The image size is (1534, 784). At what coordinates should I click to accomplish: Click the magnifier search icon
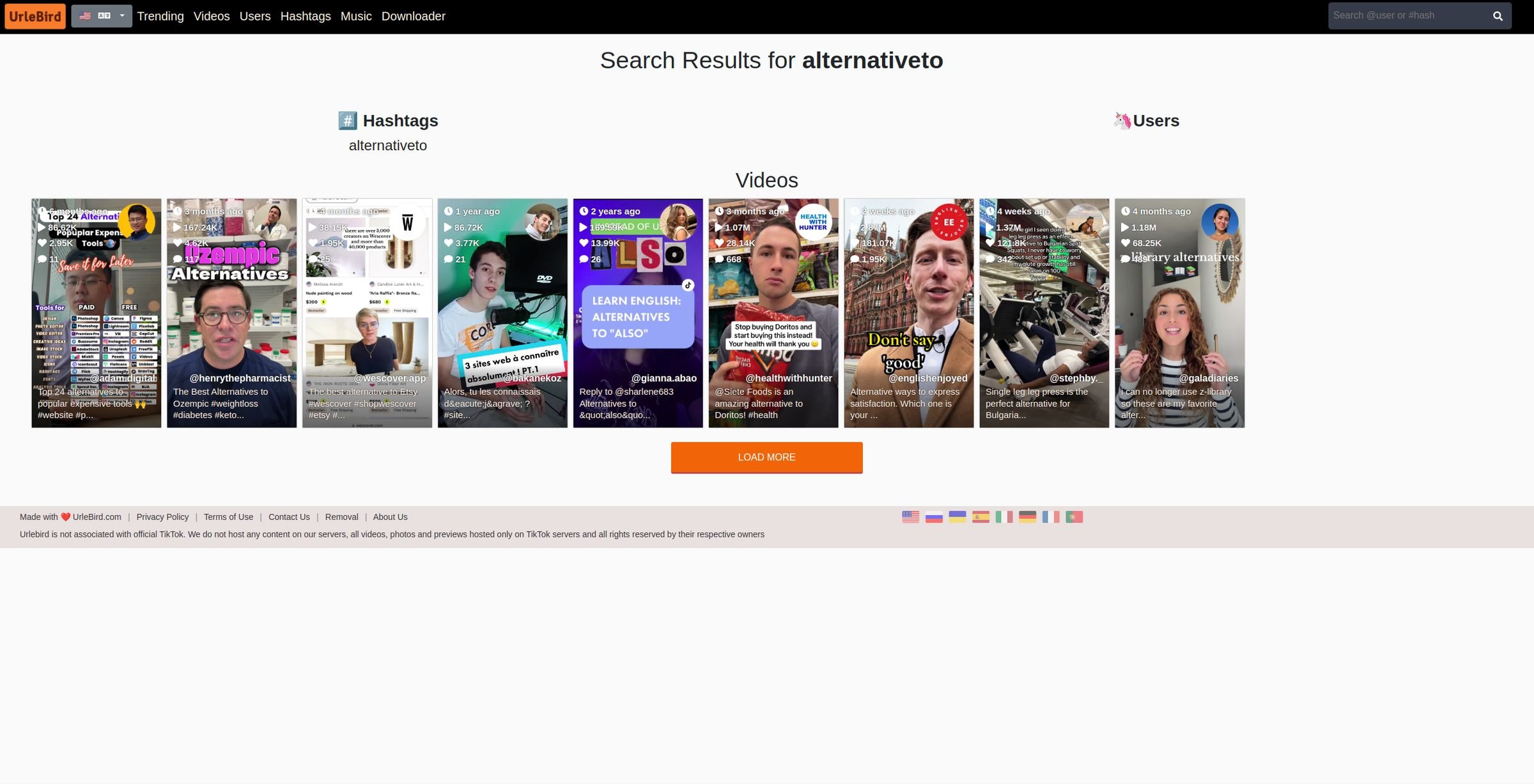[x=1498, y=16]
